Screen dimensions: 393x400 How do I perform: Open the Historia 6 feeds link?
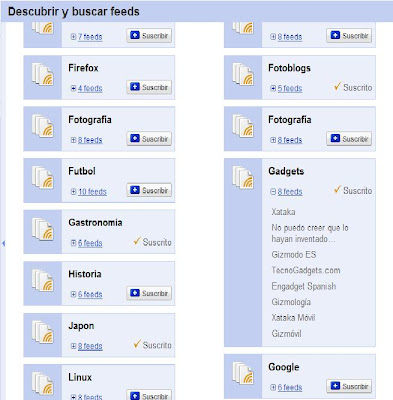(x=90, y=294)
